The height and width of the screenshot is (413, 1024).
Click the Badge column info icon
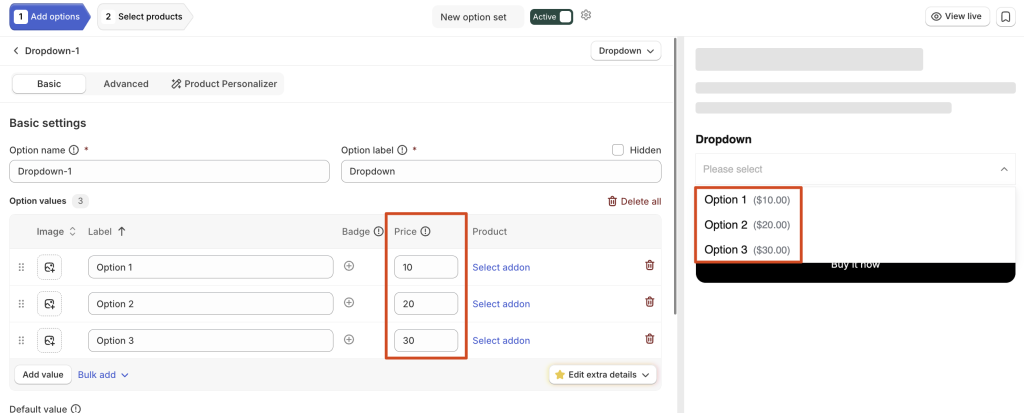[379, 231]
